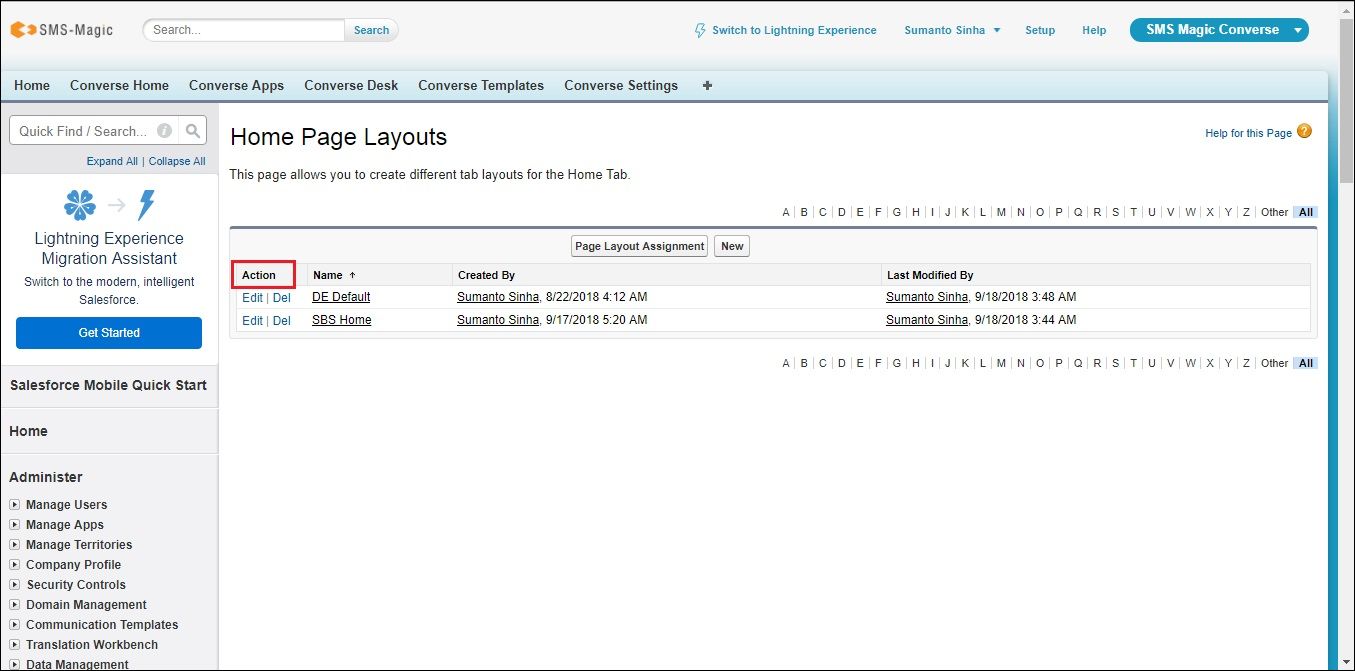Open the Converse Apps tab
The width and height of the screenshot is (1355, 671).
pyautogui.click(x=236, y=86)
